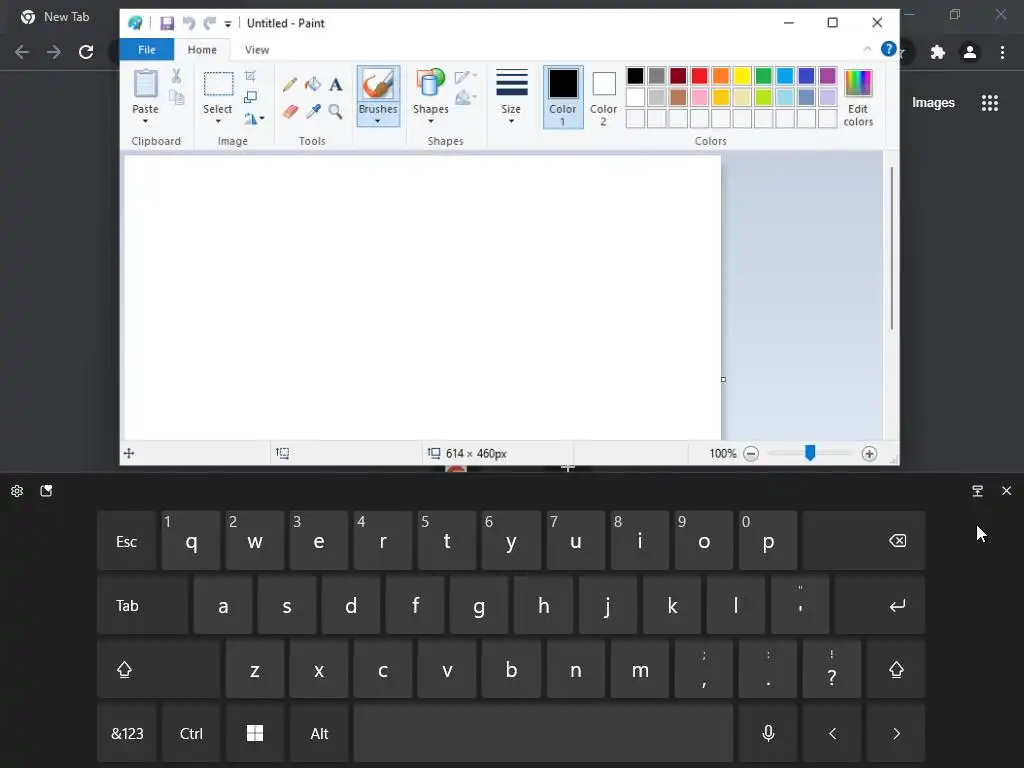The image size is (1024, 768).
Task: Click Edit colors button
Action: click(858, 98)
